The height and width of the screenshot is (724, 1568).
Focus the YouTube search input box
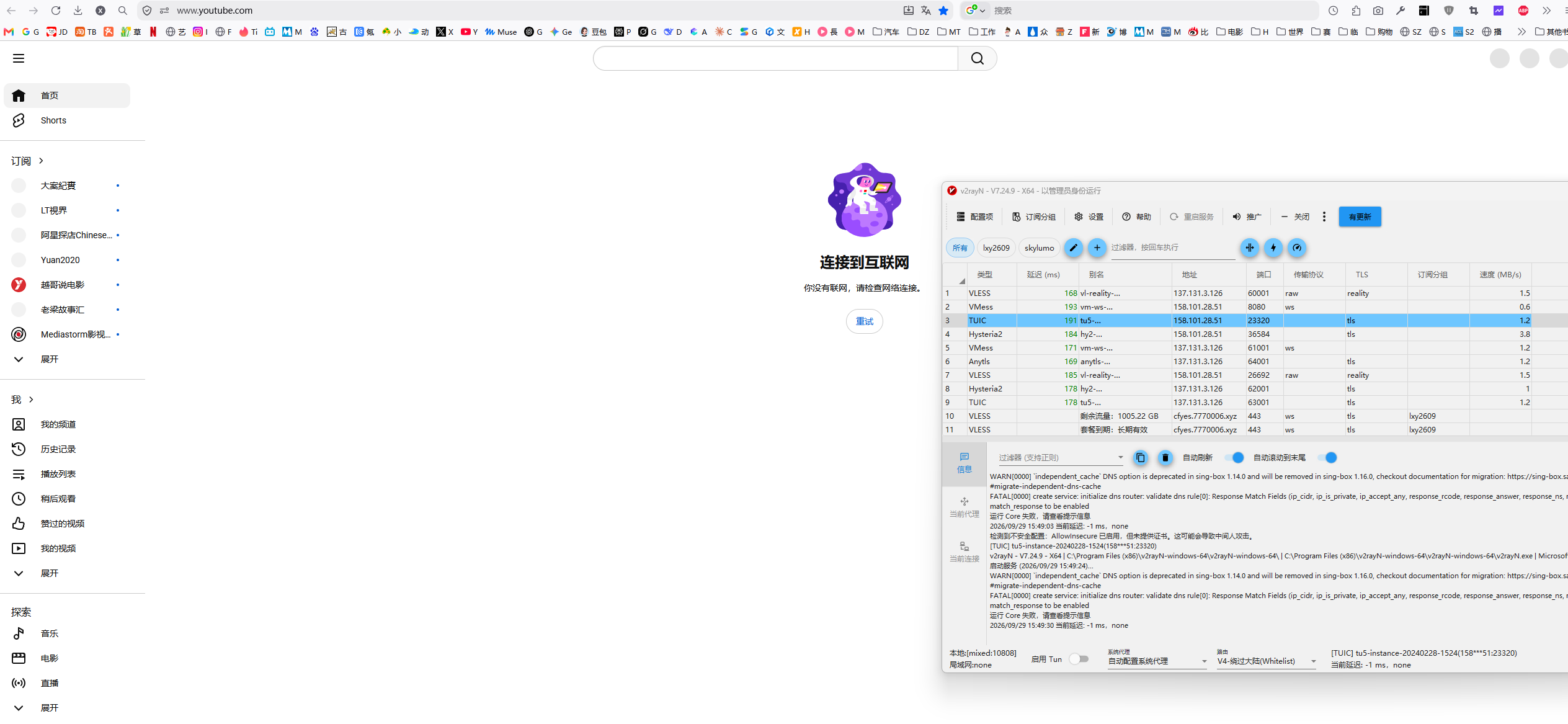775,58
